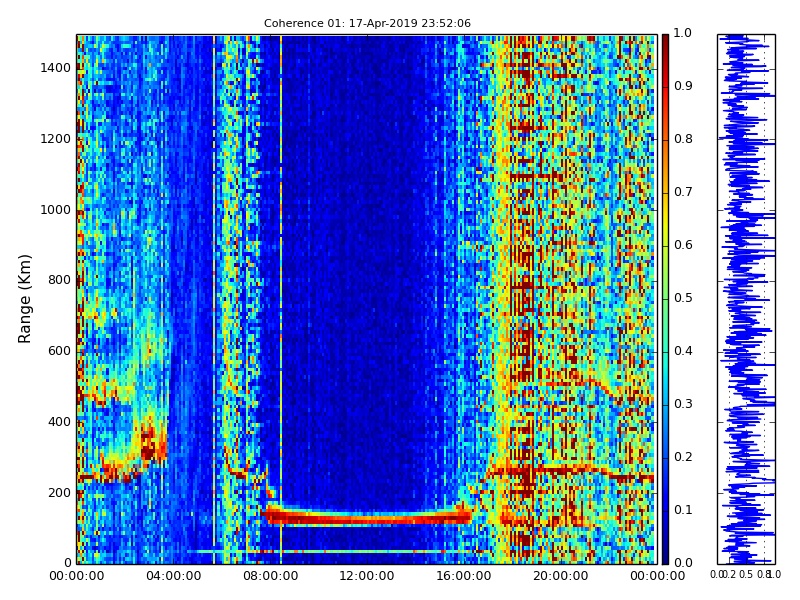Click the 16:00:00 time axis label

coord(464,576)
